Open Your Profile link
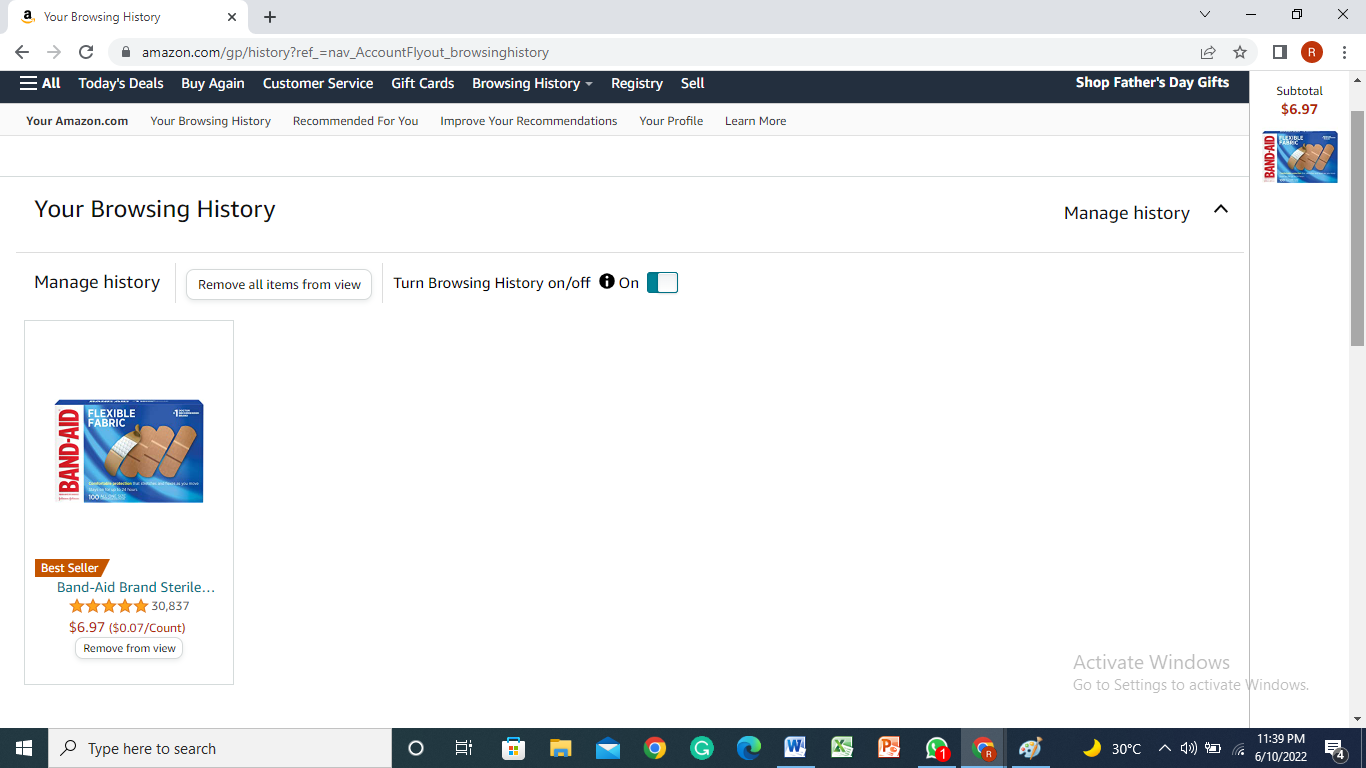 click(x=671, y=121)
